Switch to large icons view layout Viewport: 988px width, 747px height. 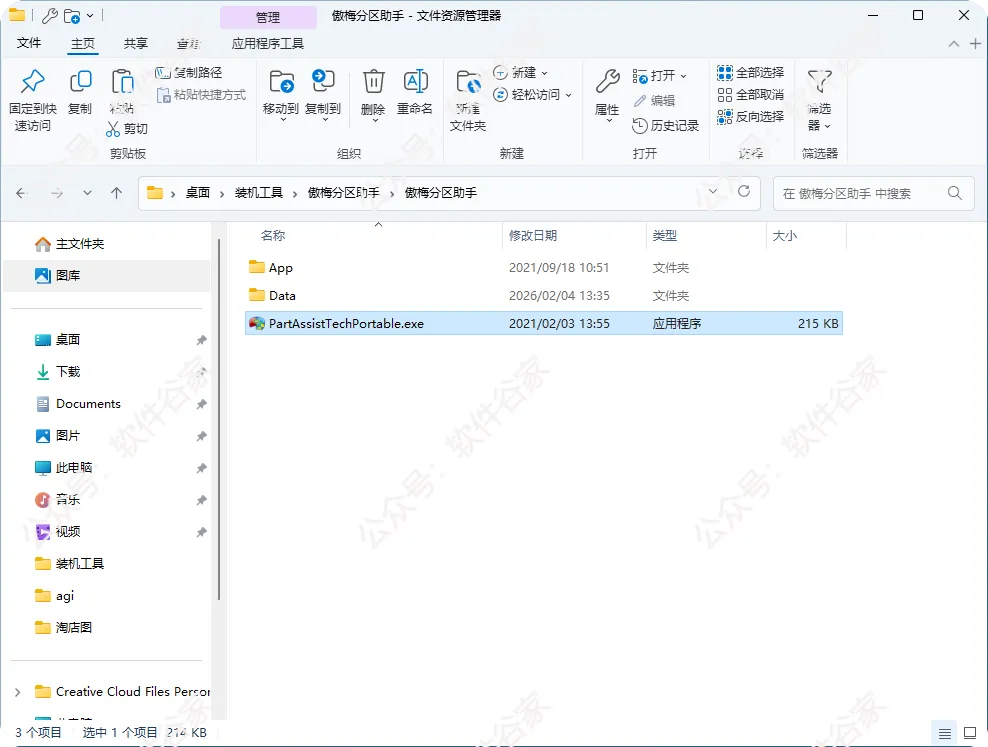pos(970,733)
